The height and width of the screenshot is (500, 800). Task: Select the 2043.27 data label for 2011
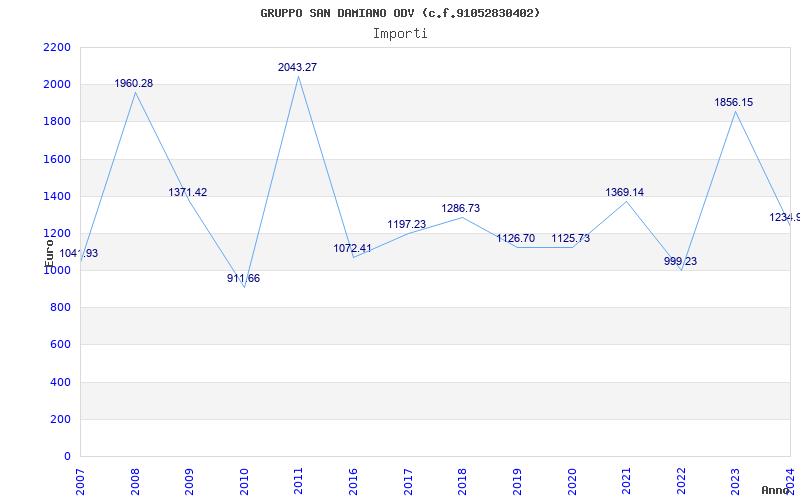click(x=297, y=67)
